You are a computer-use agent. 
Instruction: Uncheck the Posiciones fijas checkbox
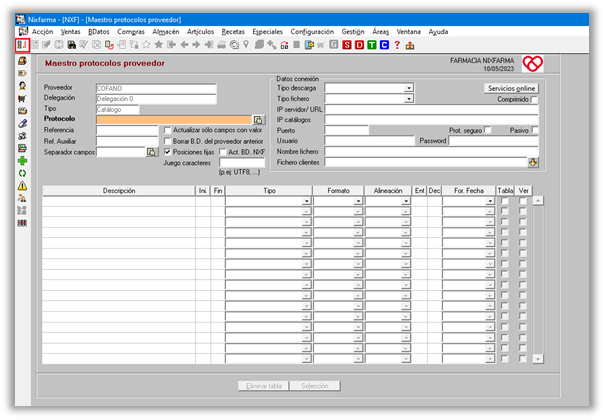(167, 152)
